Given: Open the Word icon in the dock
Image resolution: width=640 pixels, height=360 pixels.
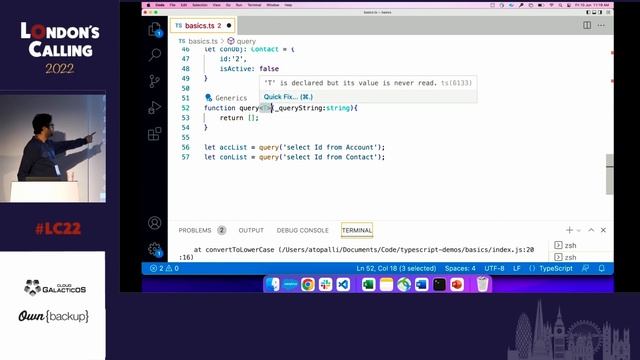Looking at the screenshot, I should coord(422,284).
